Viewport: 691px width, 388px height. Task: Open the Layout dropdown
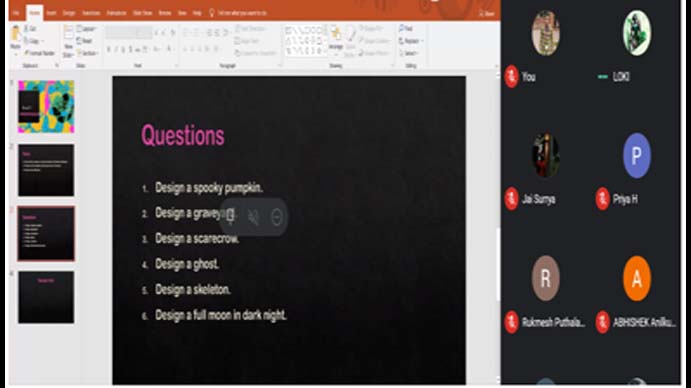point(86,29)
